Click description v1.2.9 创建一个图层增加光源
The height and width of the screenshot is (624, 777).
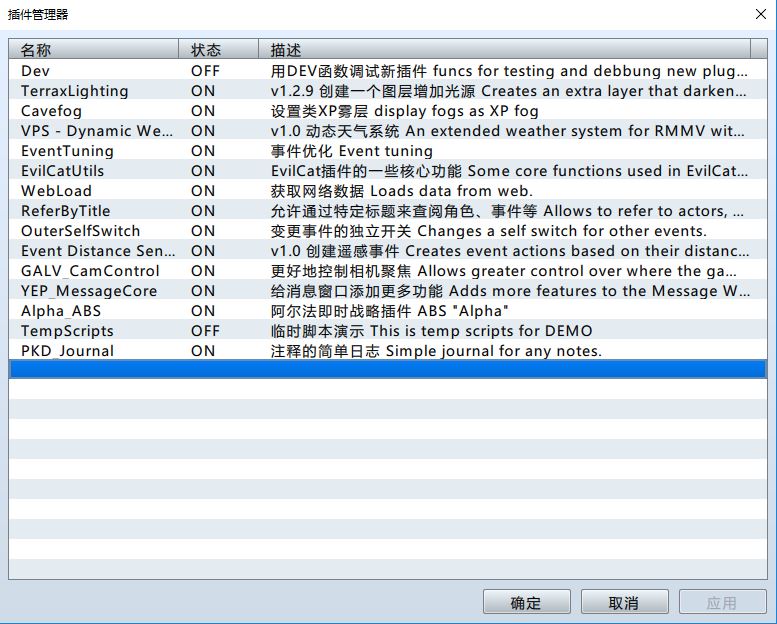coord(508,91)
